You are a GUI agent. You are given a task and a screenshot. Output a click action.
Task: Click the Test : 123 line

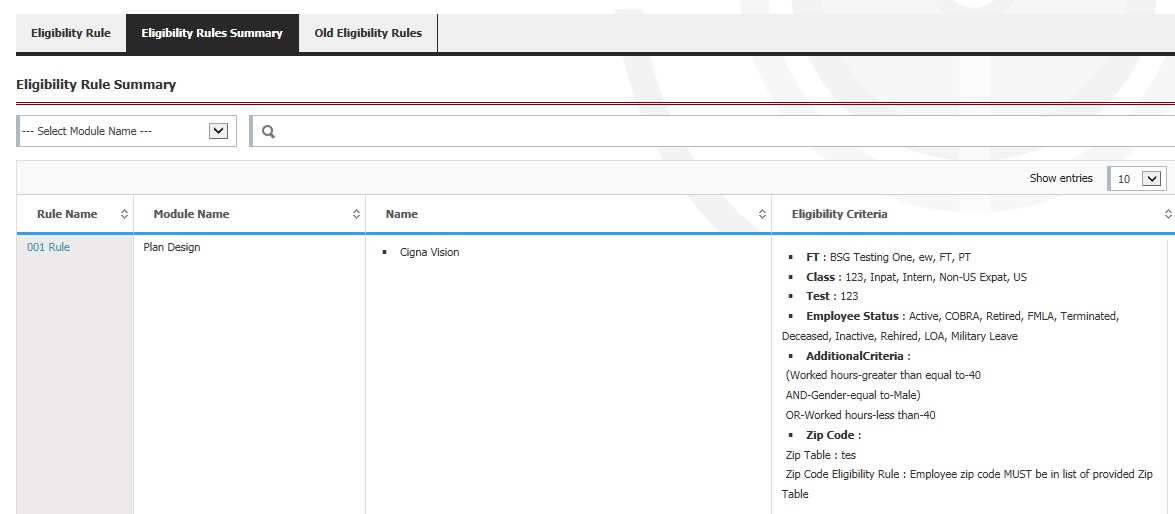pyautogui.click(x=832, y=296)
